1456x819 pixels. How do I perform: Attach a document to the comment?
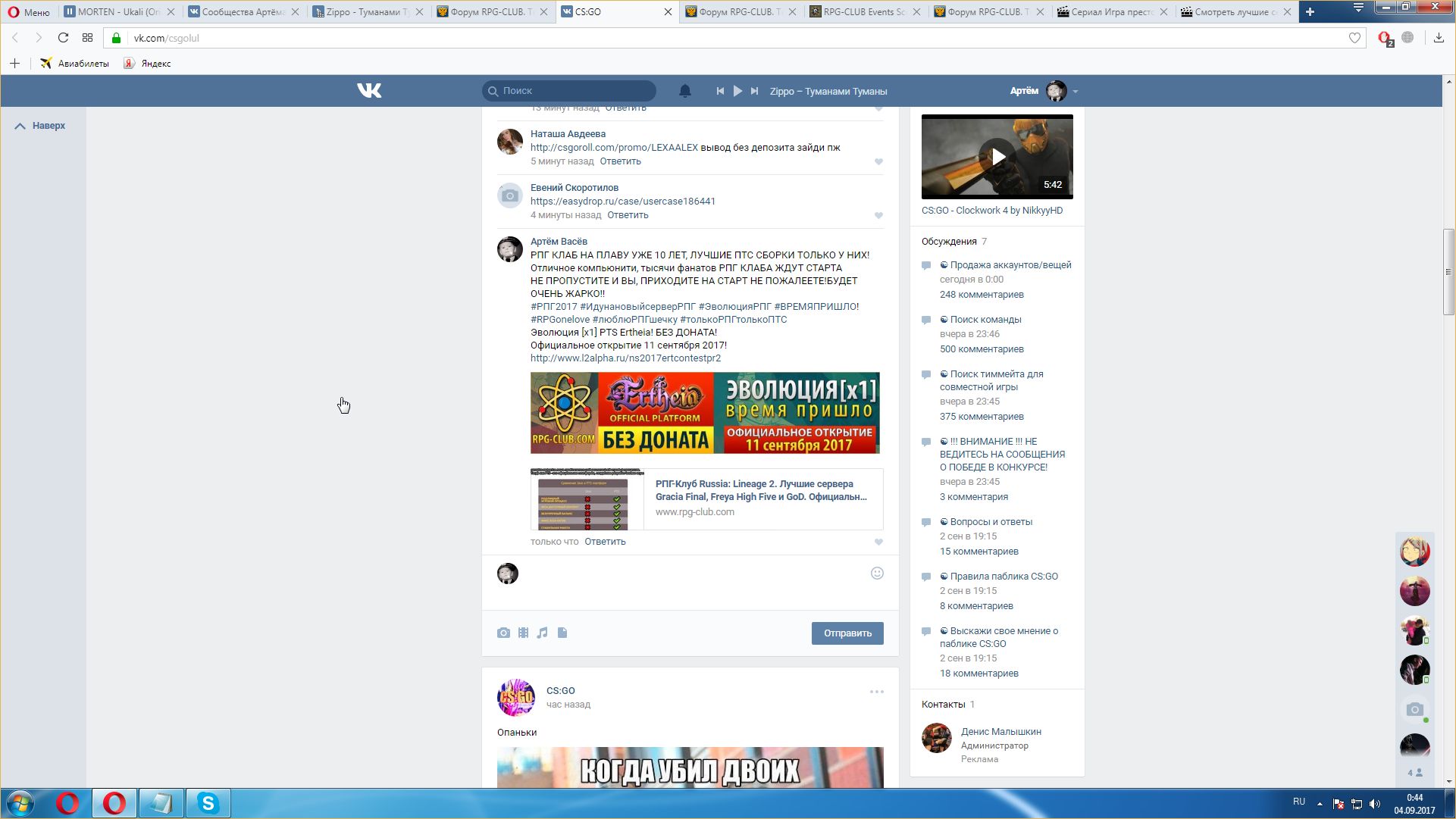pos(562,633)
